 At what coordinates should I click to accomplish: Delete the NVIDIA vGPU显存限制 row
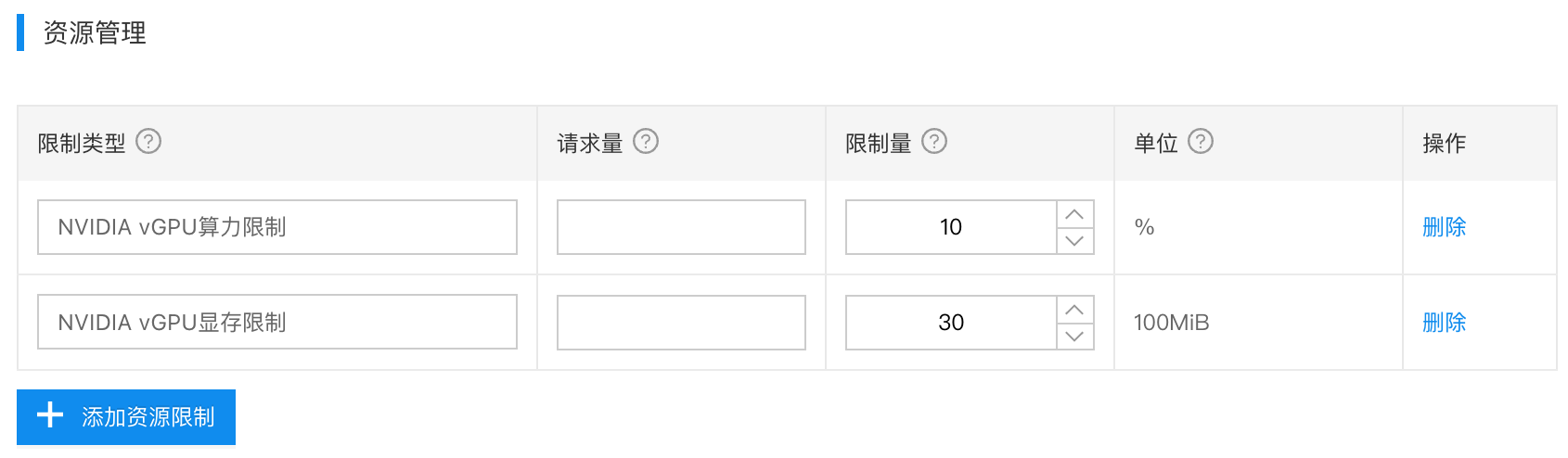tap(1444, 323)
